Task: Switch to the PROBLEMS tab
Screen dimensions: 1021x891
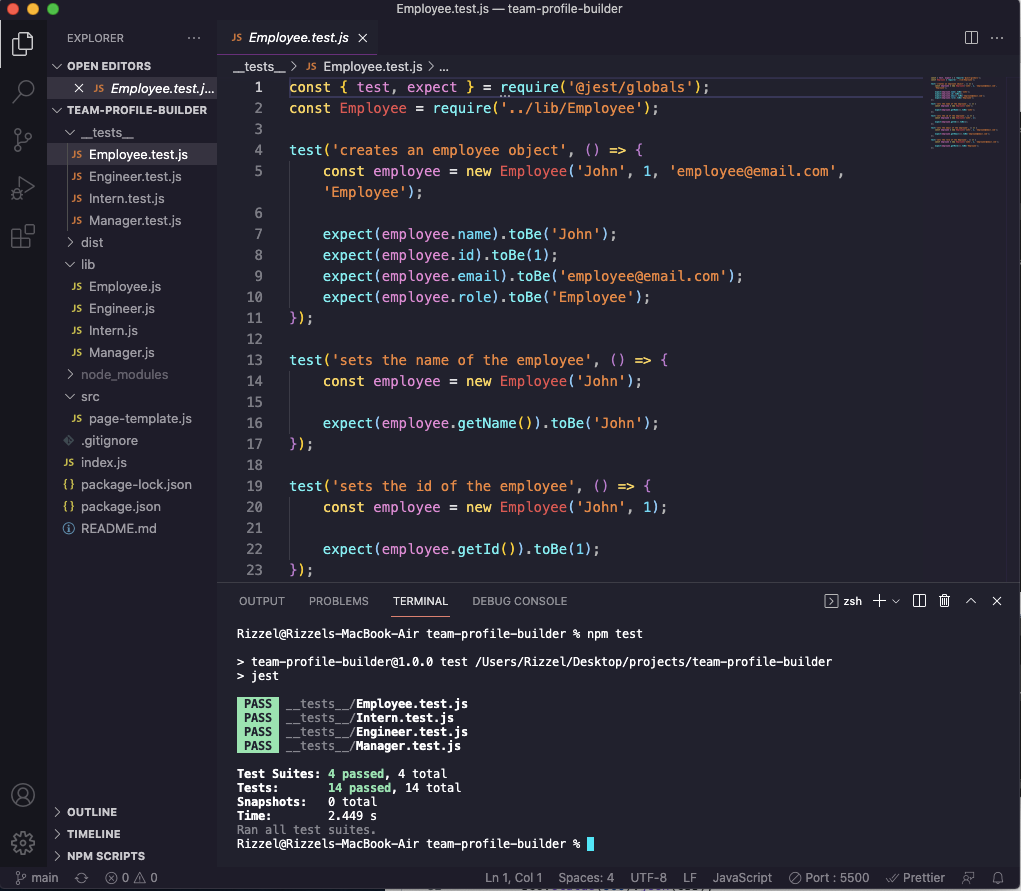Action: point(338,600)
